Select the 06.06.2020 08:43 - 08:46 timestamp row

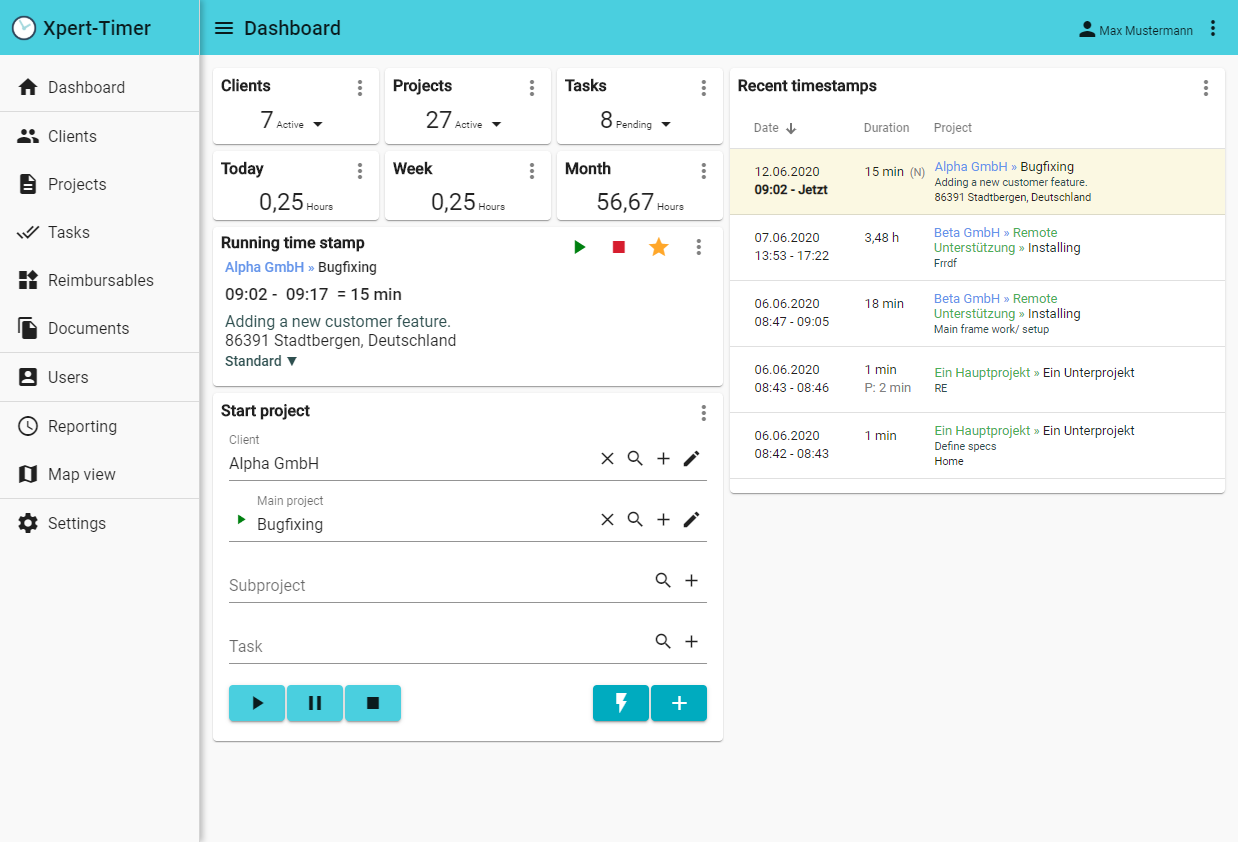pyautogui.click(x=977, y=380)
